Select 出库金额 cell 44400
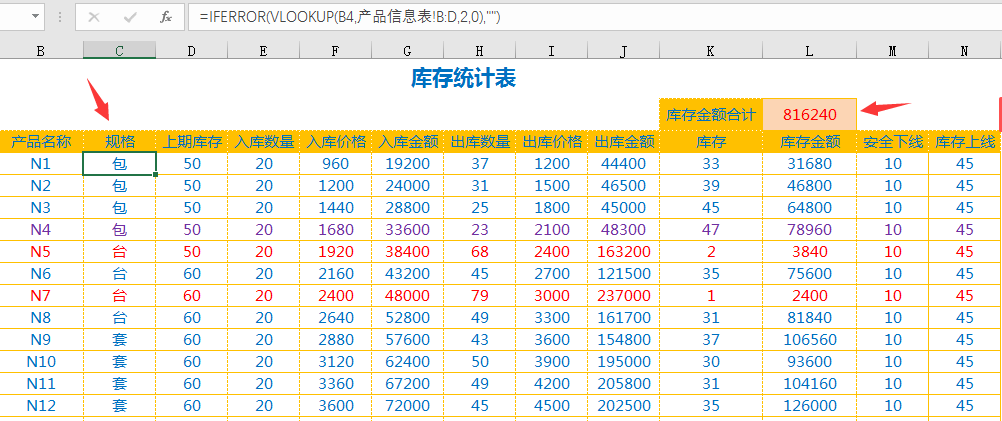 624,164
